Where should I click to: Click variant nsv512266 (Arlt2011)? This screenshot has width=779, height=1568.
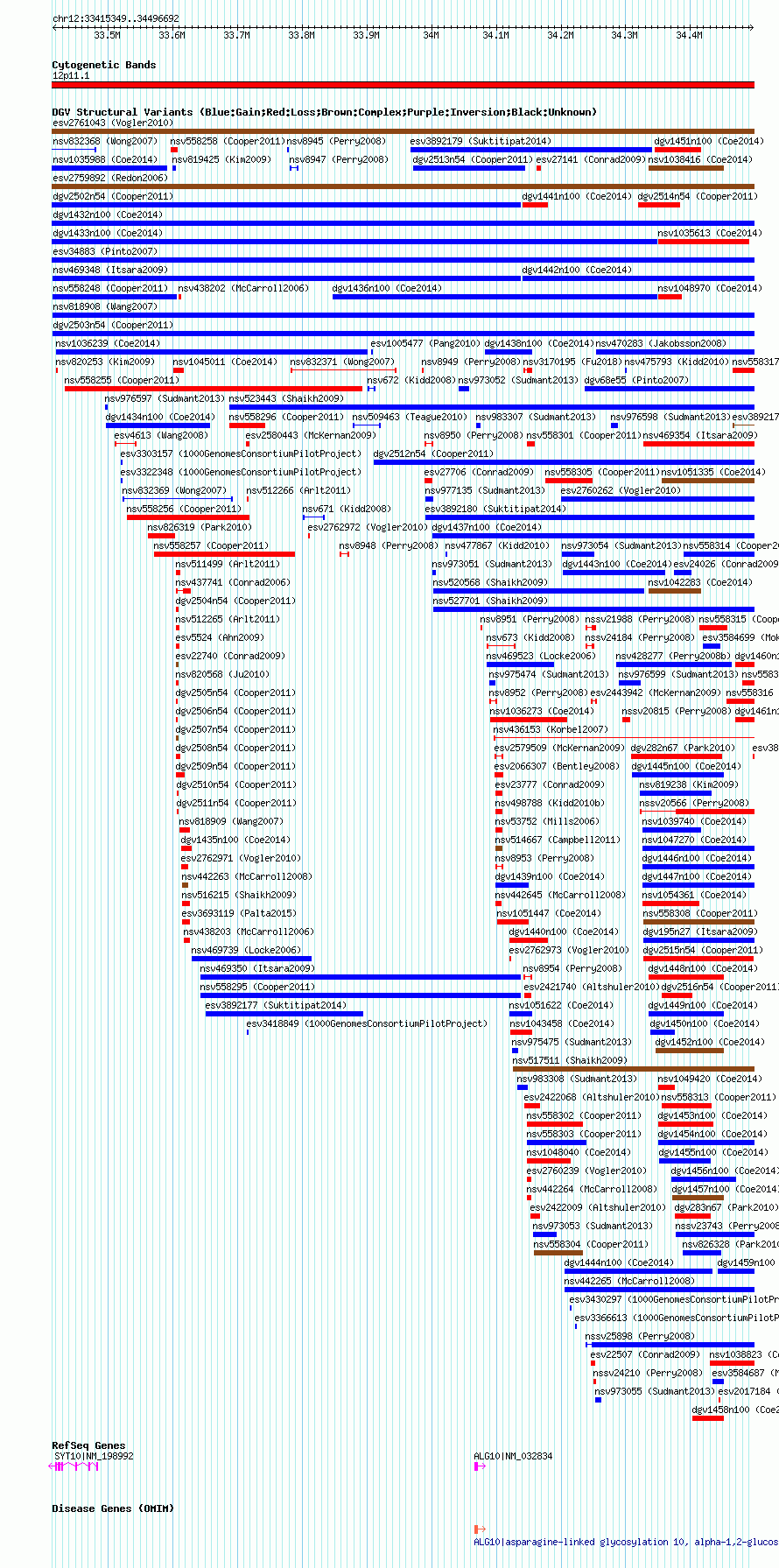[x=298, y=490]
